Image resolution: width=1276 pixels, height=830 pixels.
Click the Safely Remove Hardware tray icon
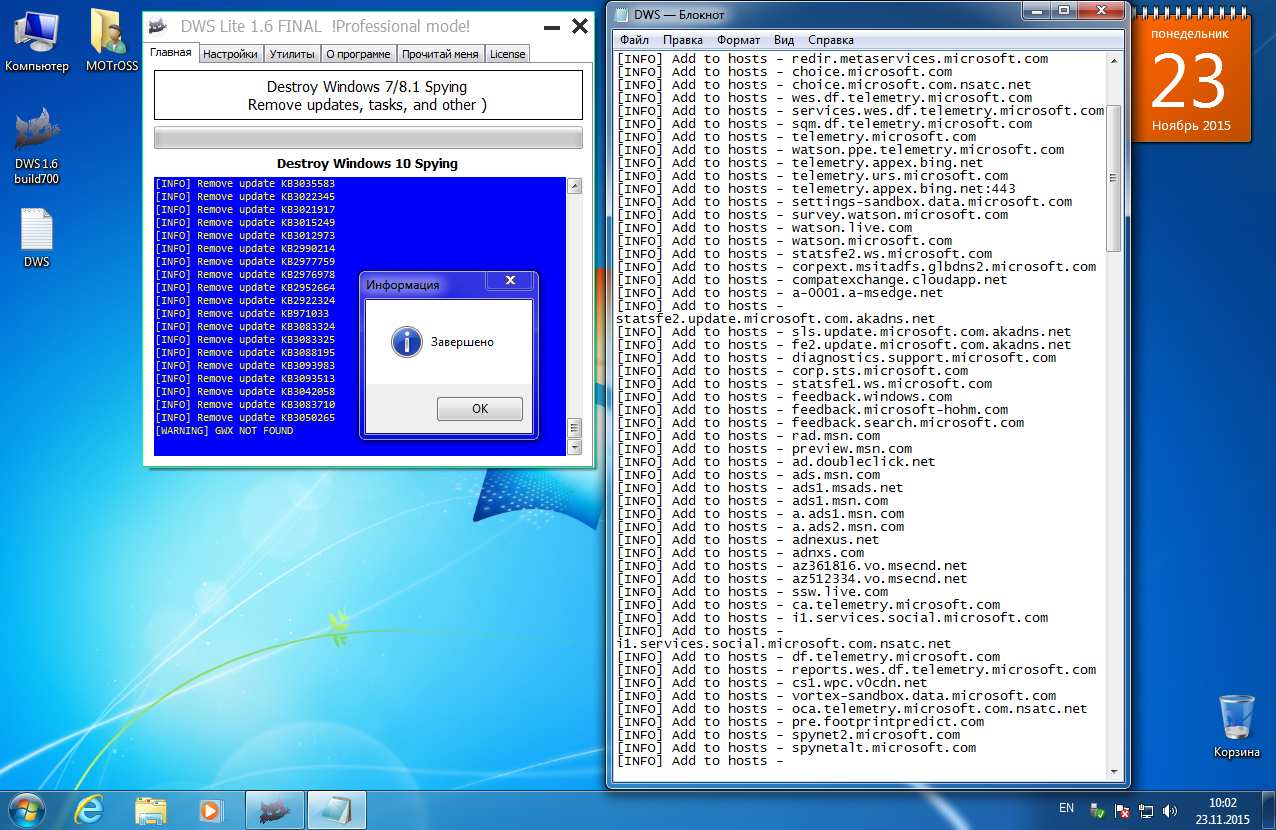pyautogui.click(x=1097, y=809)
